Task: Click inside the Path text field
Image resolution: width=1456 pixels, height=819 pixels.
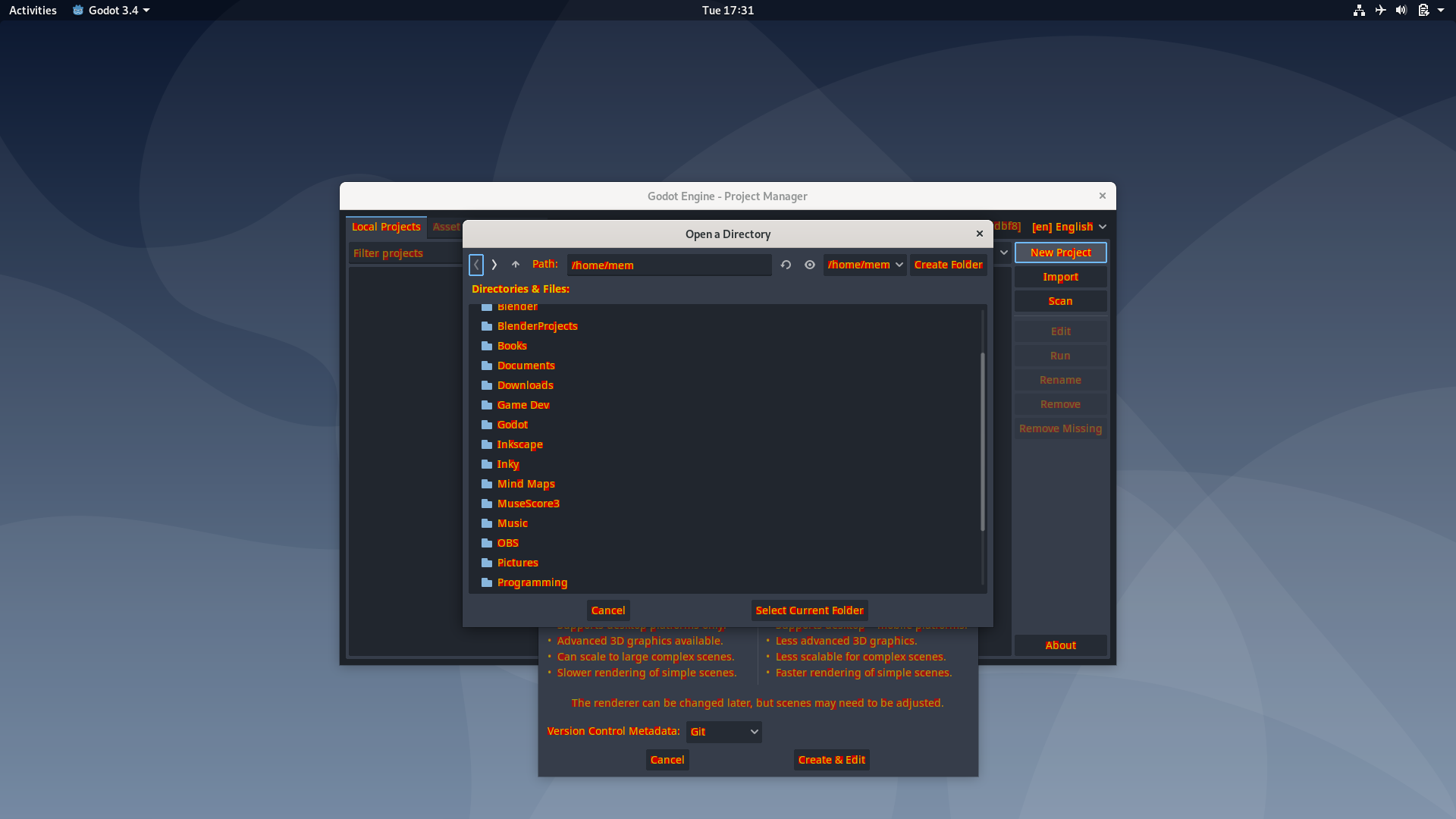Action: (669, 265)
